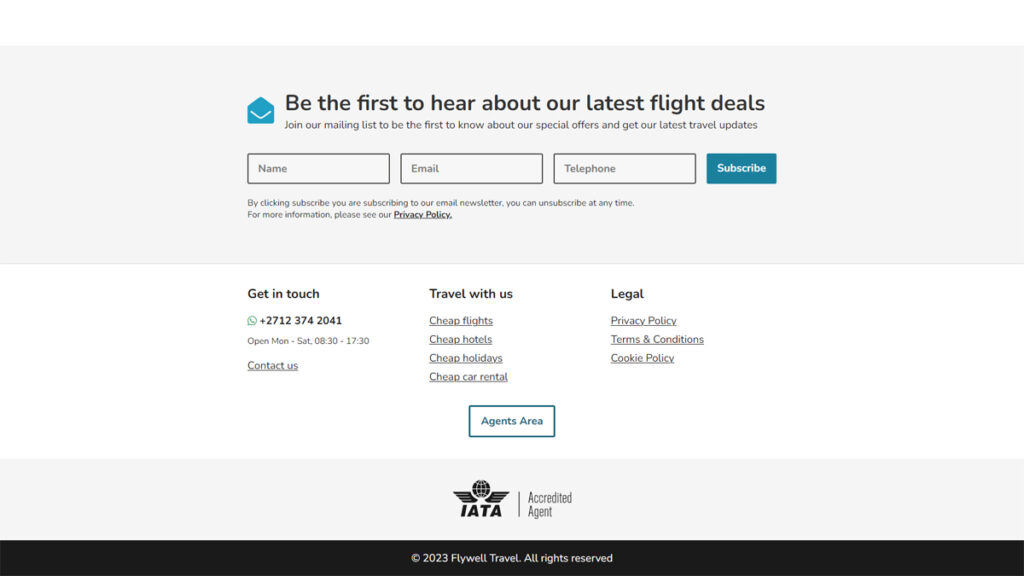Open the Cookie Policy link
This screenshot has height=576, width=1024.
click(x=642, y=358)
